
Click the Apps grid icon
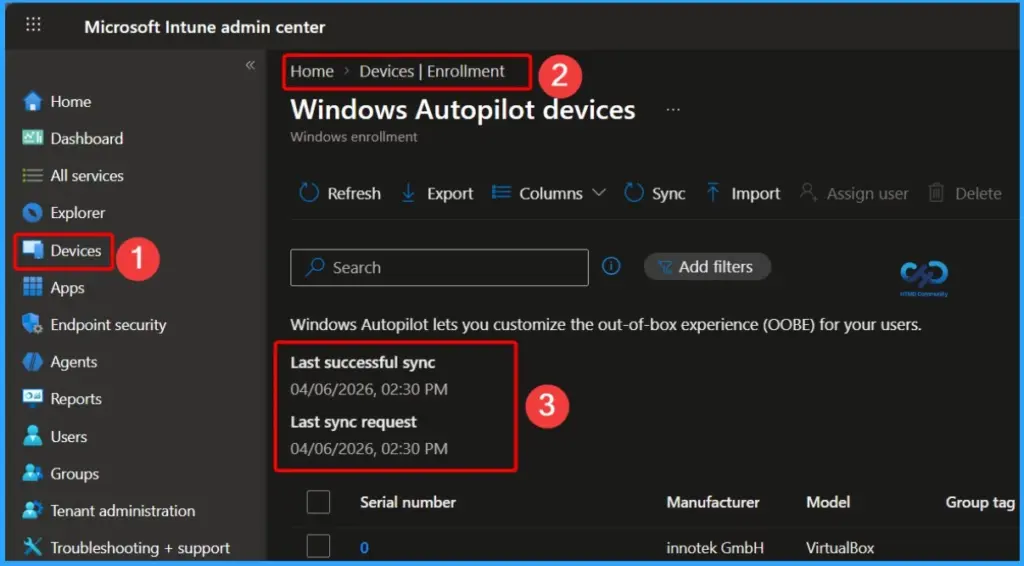click(x=33, y=287)
